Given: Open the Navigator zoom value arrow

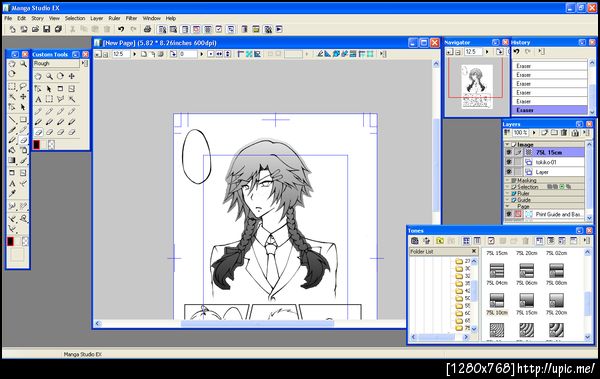Looking at the screenshot, I should (487, 52).
